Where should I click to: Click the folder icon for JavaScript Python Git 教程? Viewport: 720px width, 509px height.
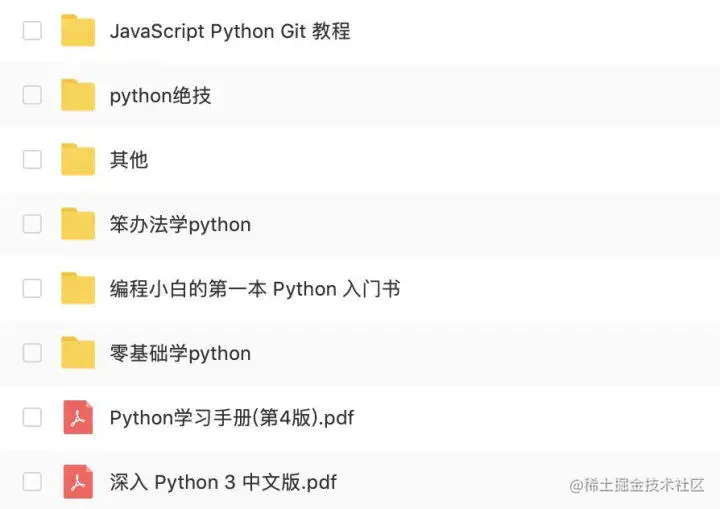[x=78, y=31]
